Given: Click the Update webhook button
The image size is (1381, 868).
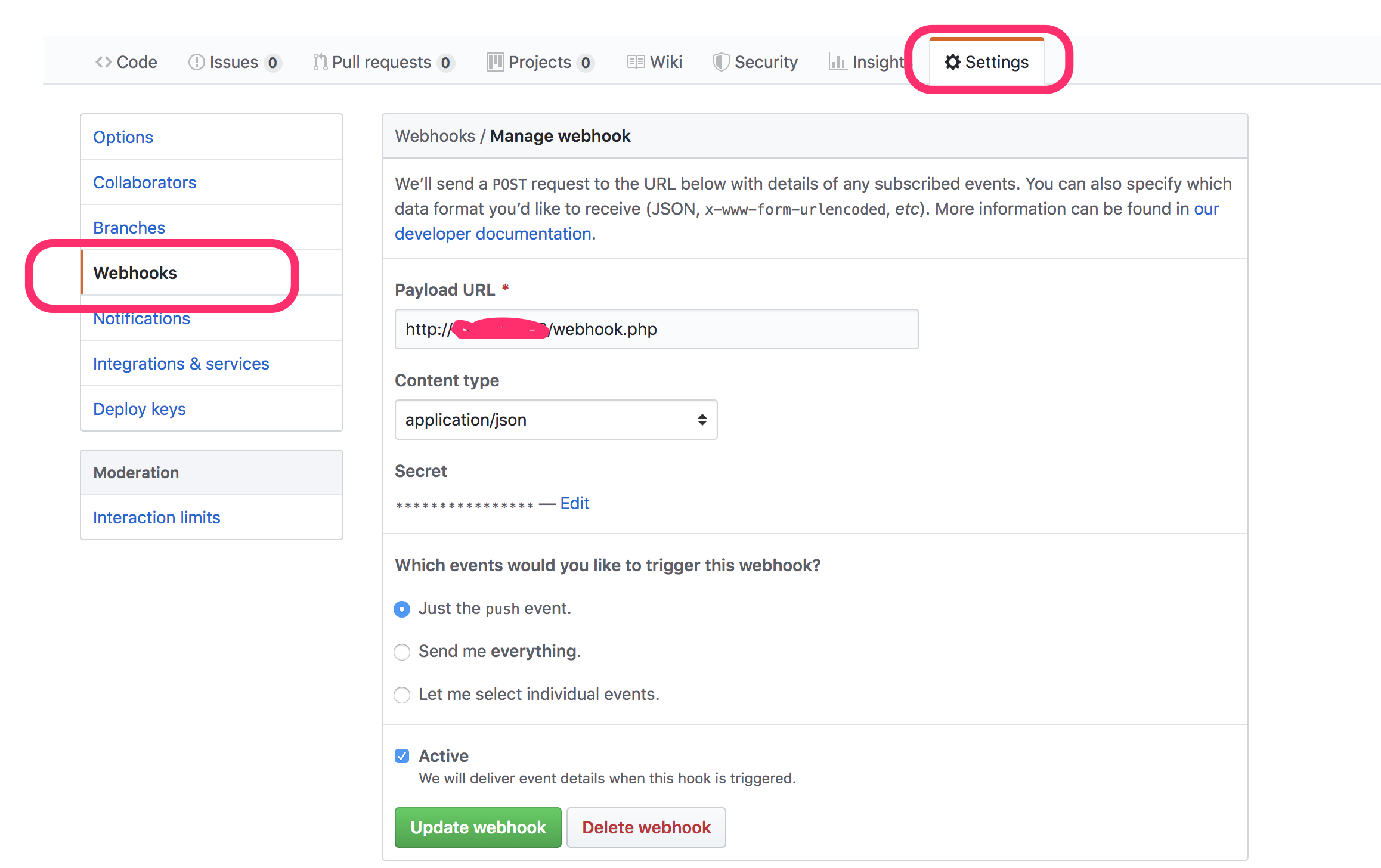Looking at the screenshot, I should [x=478, y=827].
